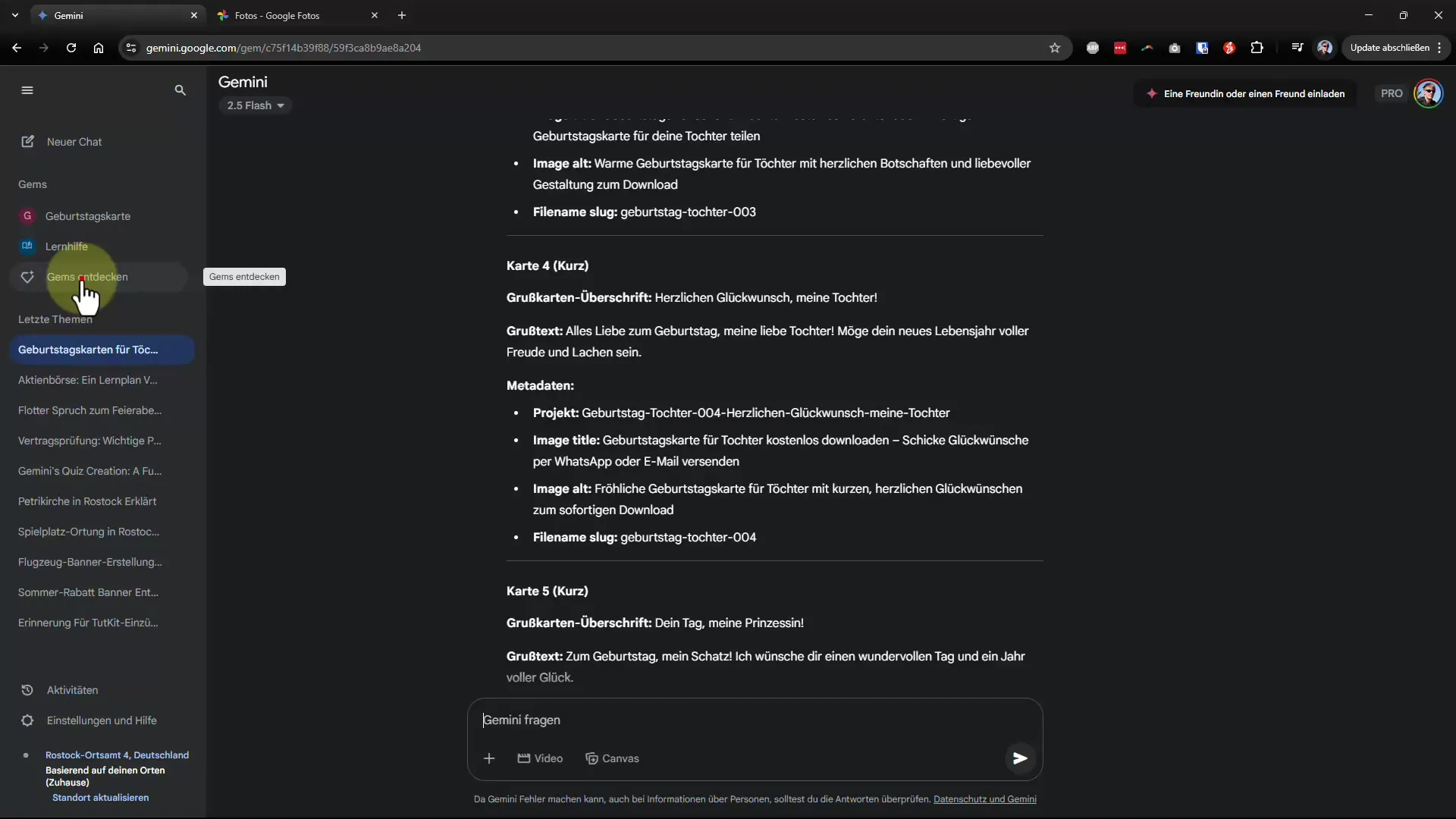Image resolution: width=1456 pixels, height=819 pixels.
Task: Click the browser home icon
Action: point(99,48)
